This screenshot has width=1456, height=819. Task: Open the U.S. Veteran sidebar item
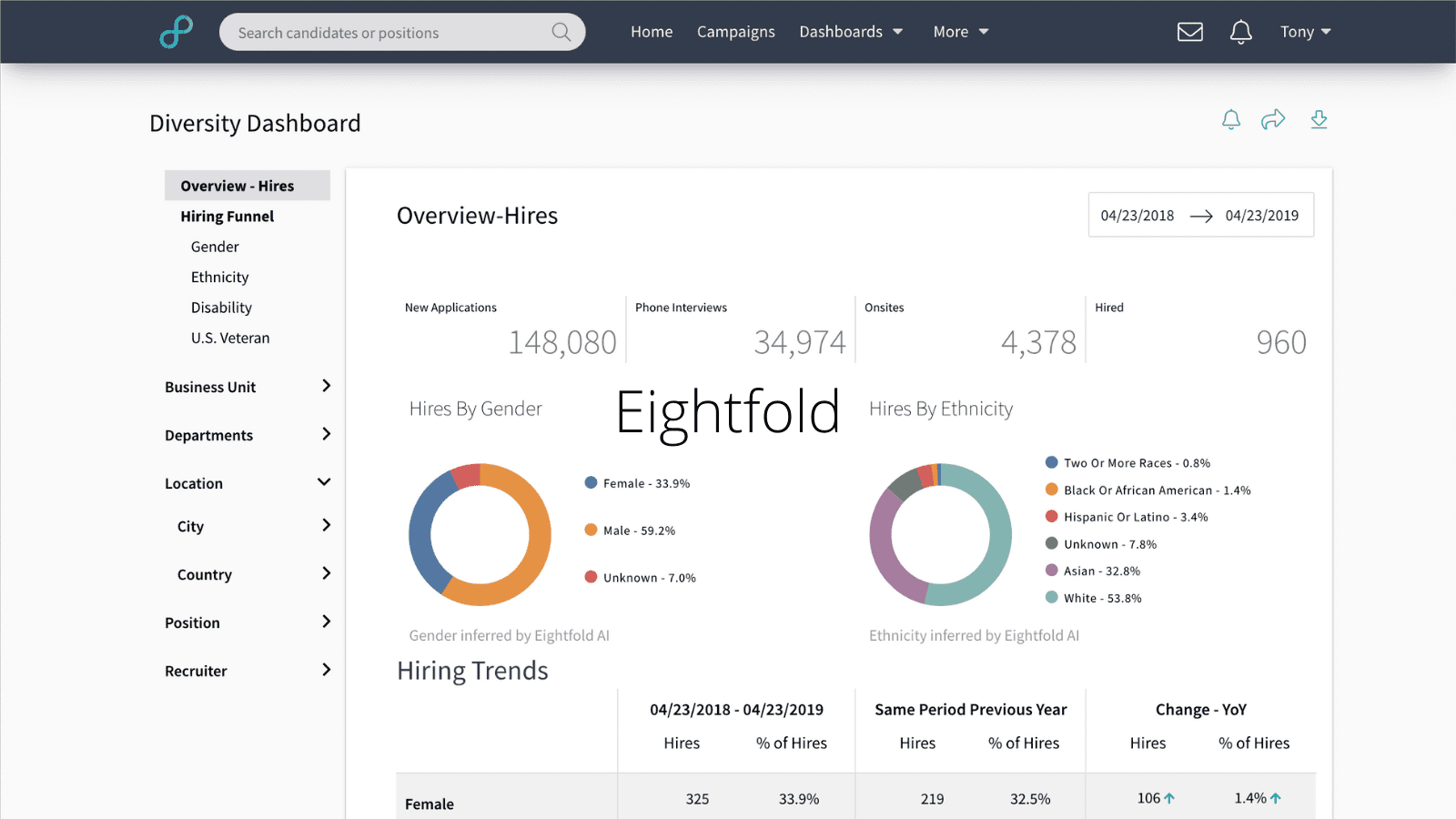click(x=230, y=338)
